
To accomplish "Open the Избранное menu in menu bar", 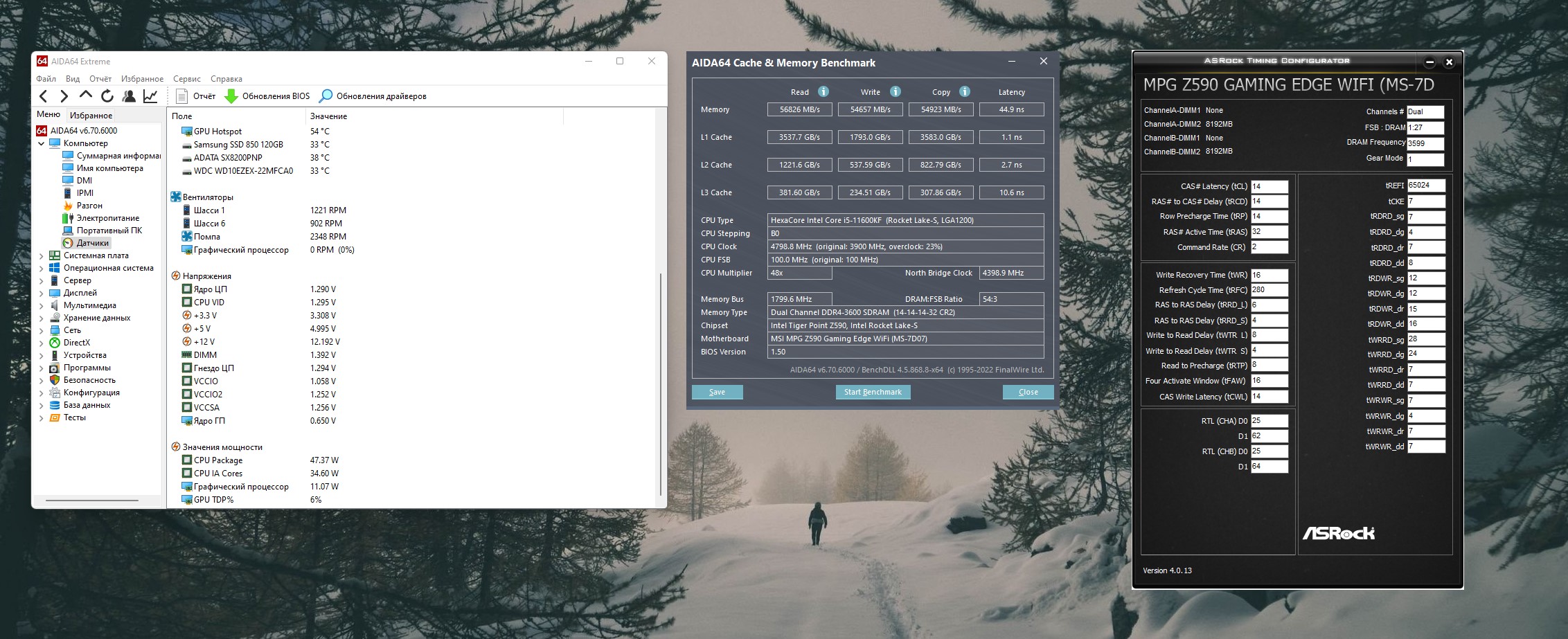I will (142, 79).
